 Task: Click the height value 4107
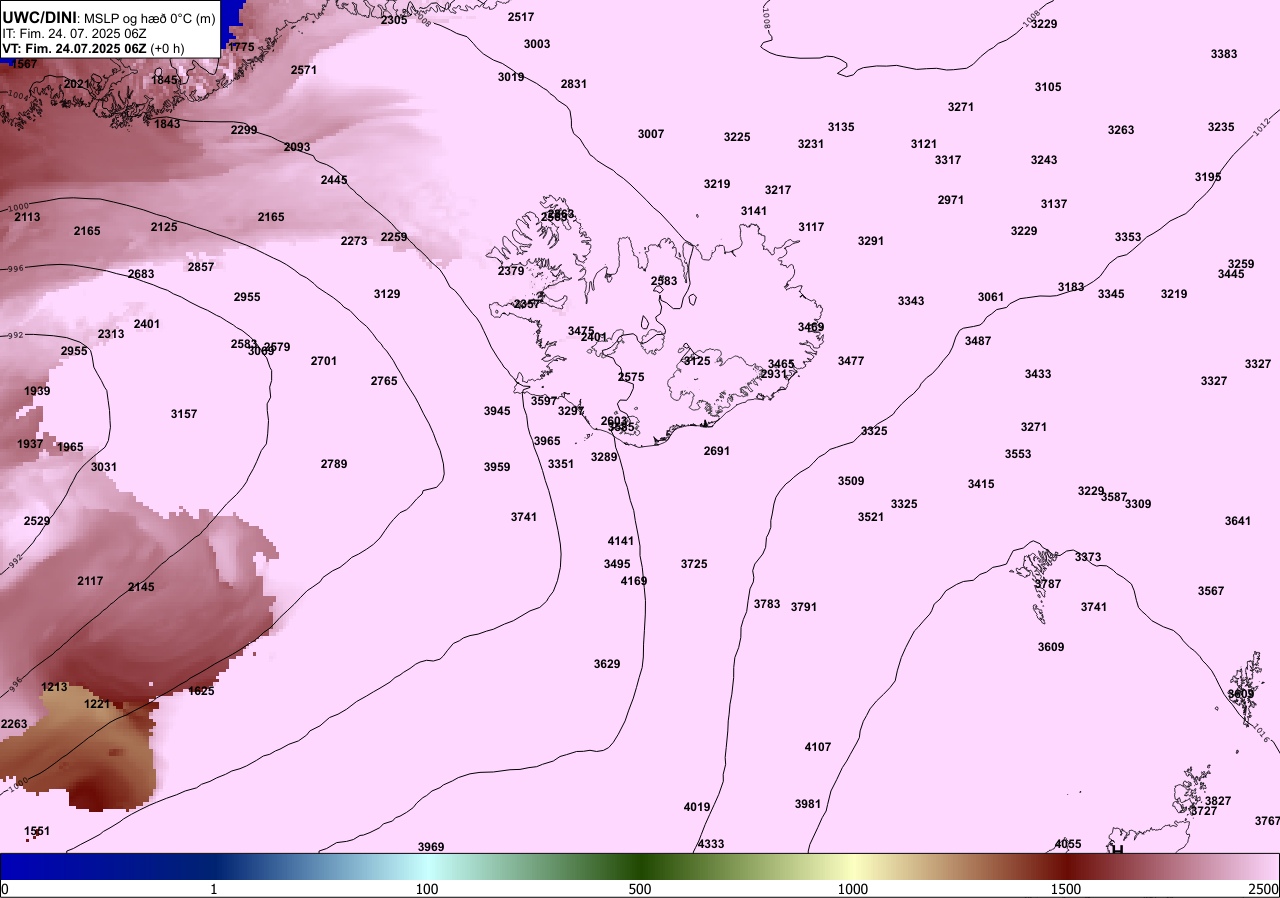tap(818, 747)
